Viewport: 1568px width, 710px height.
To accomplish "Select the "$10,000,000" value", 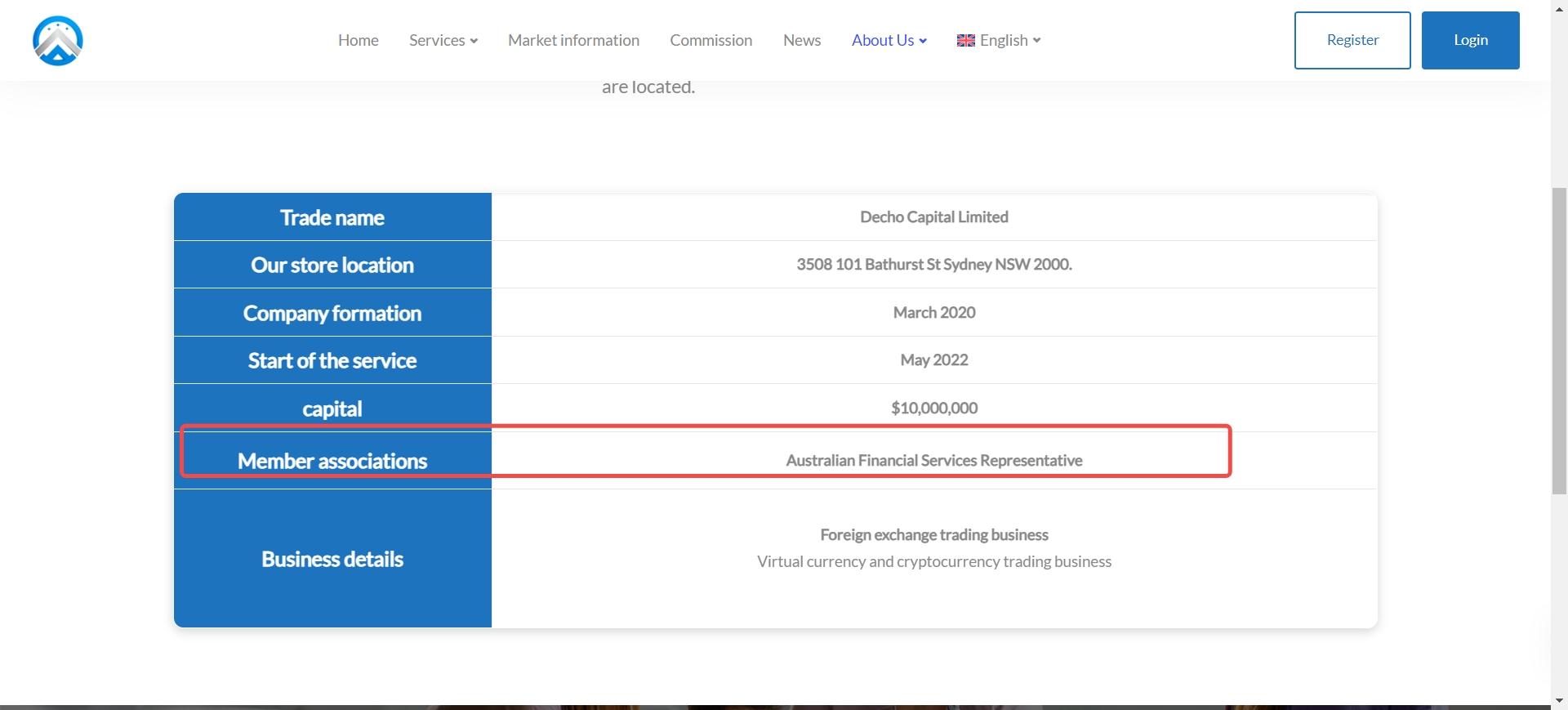I will pos(934,408).
